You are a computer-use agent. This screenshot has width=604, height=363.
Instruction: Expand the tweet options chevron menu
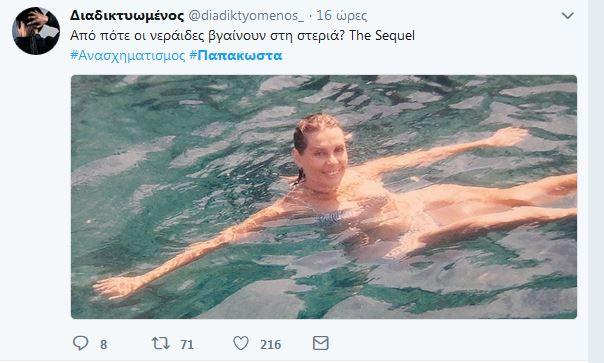coord(568,16)
